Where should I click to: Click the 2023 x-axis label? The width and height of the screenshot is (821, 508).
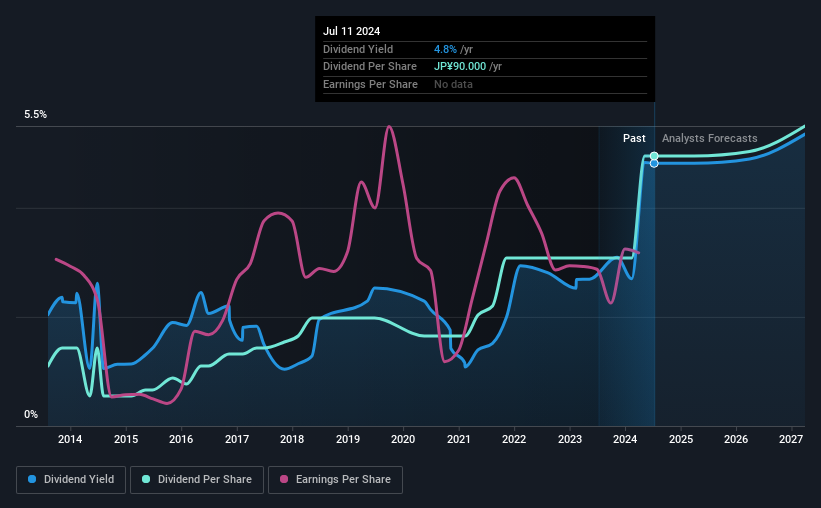(x=570, y=439)
